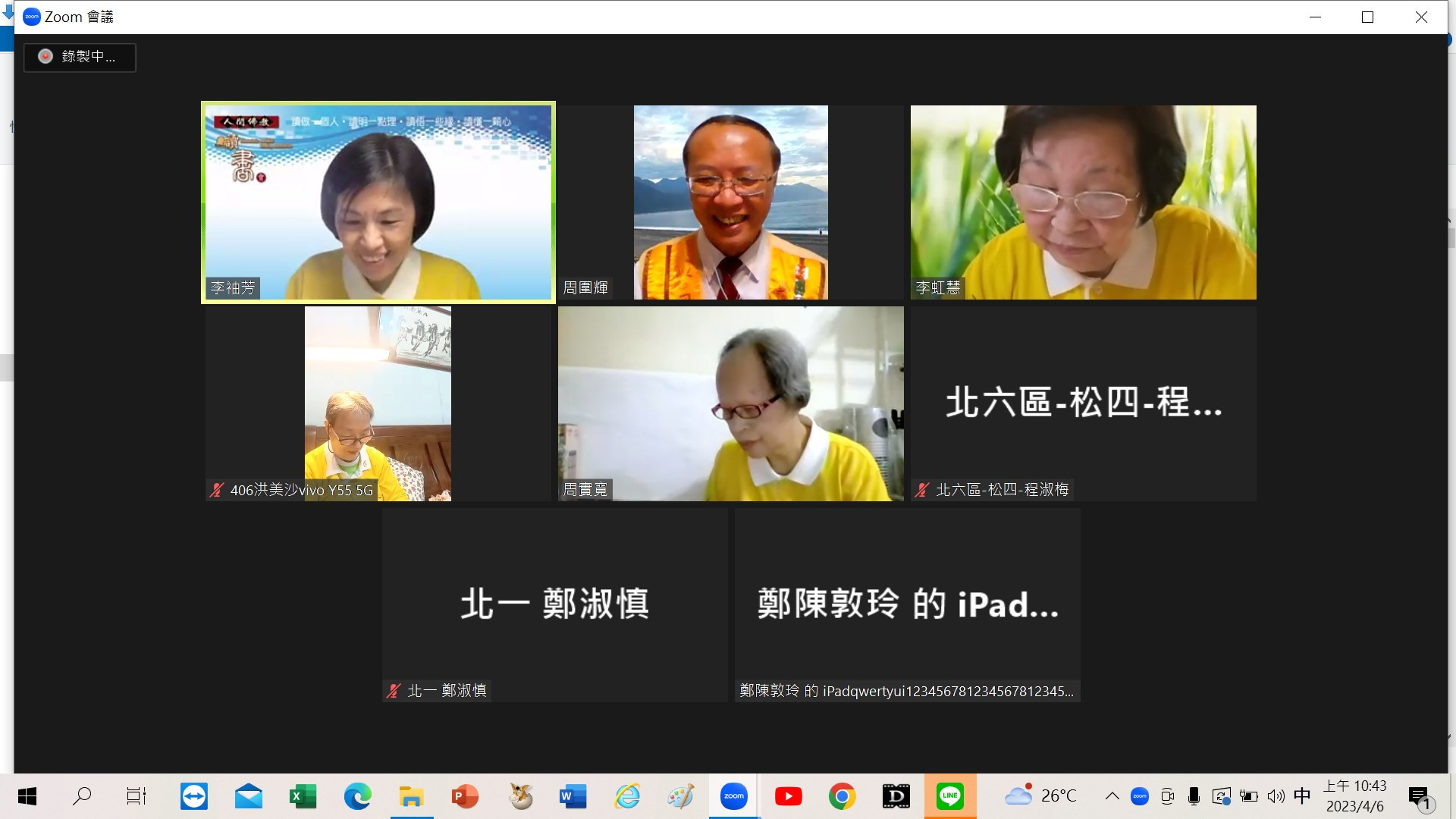1456x819 pixels.
Task: Open YouTube from the taskbar
Action: click(788, 796)
